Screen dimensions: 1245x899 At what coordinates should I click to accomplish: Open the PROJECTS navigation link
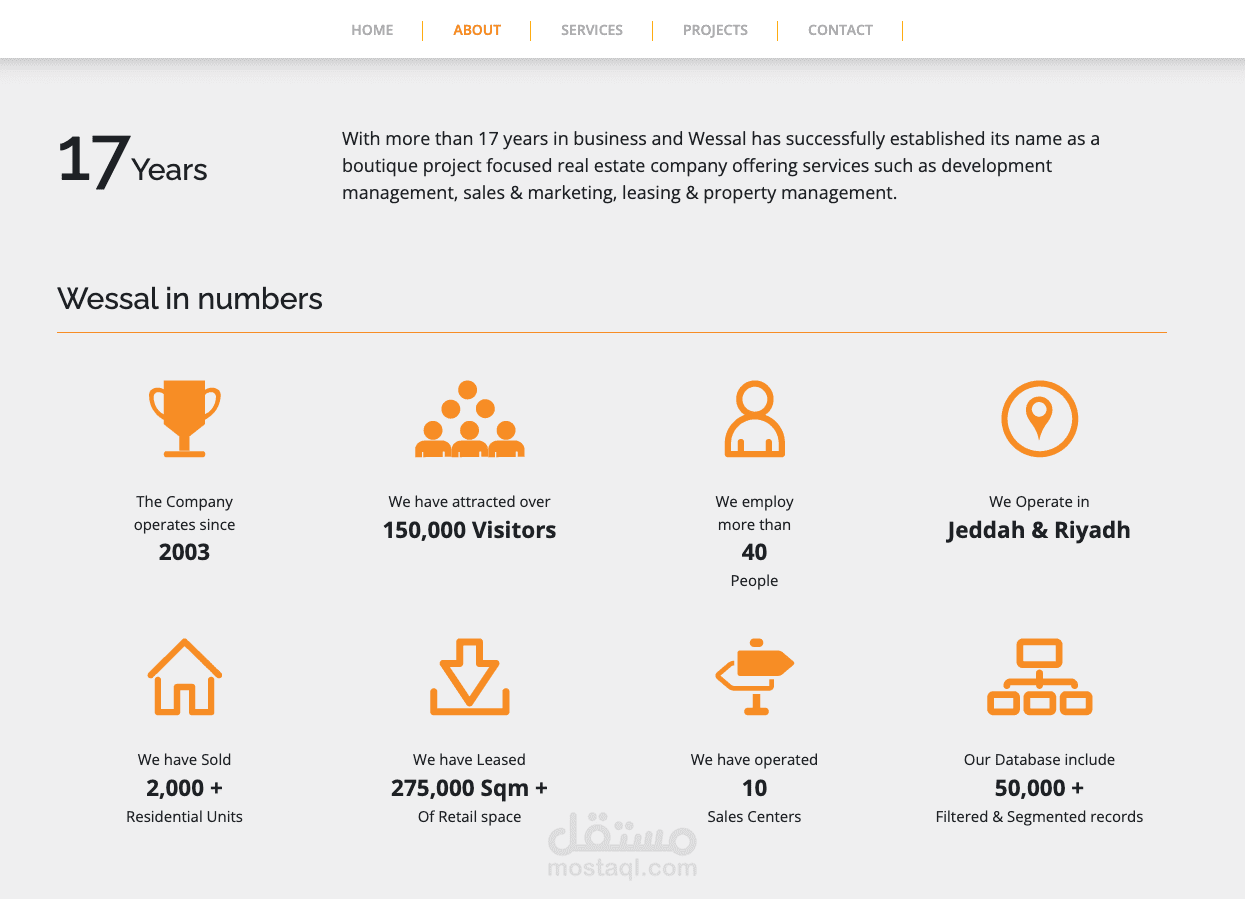click(715, 30)
